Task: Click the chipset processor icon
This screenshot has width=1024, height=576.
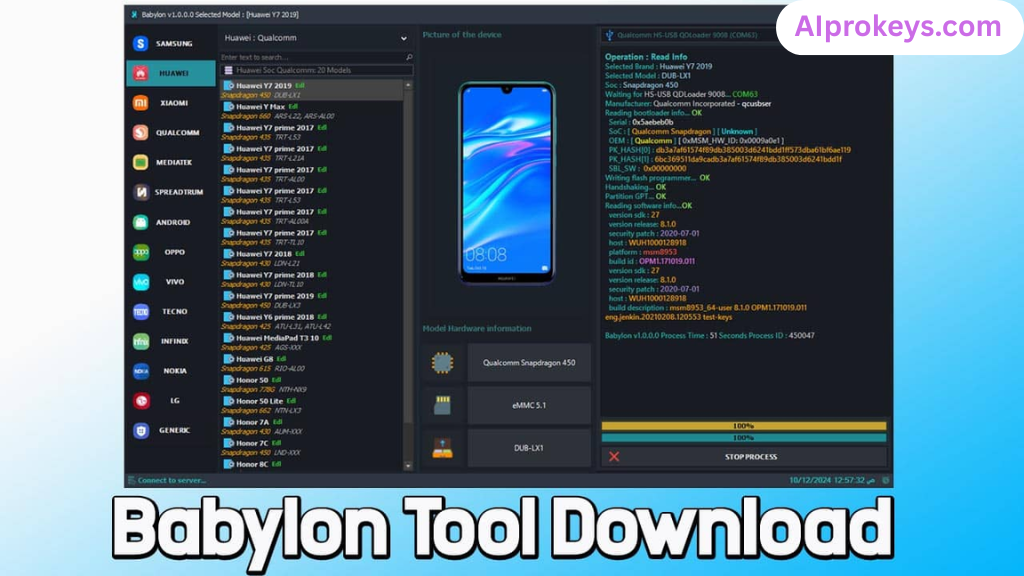Action: pyautogui.click(x=442, y=362)
